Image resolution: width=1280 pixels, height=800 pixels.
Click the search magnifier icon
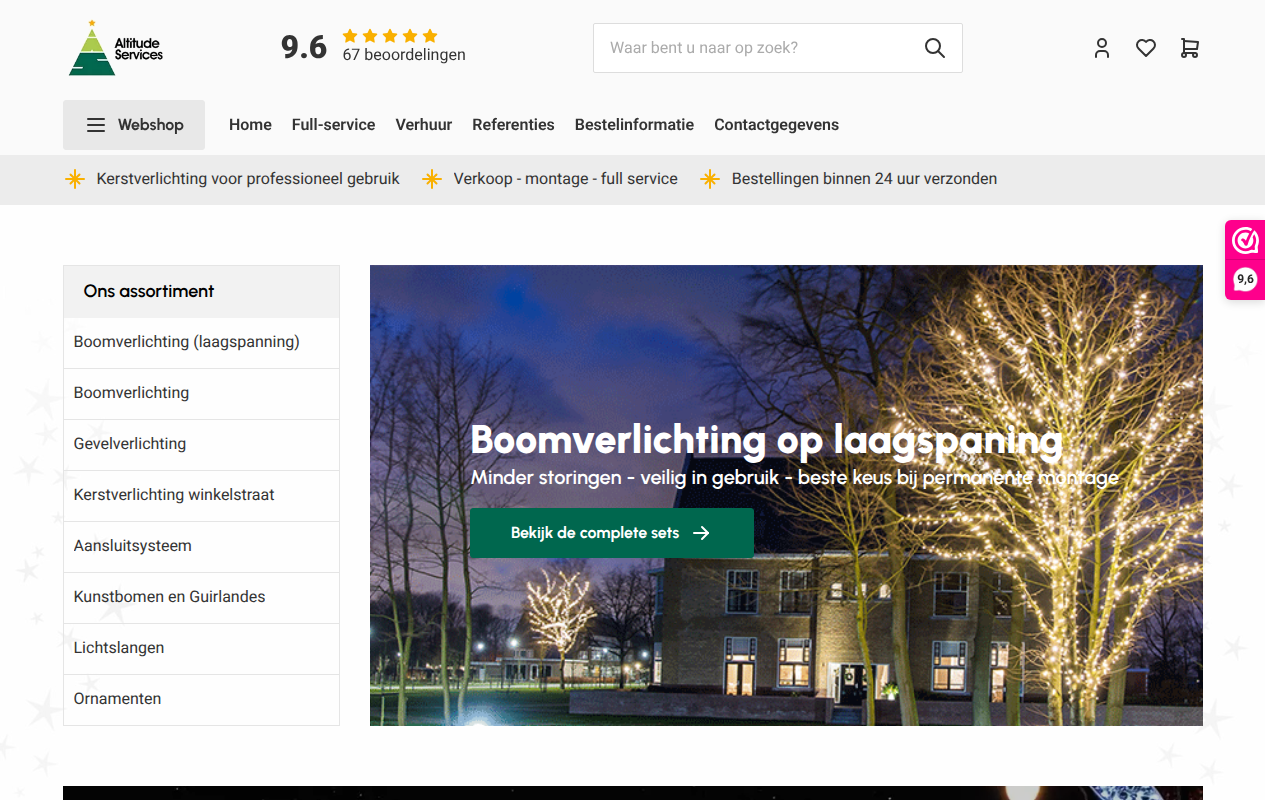tap(934, 48)
